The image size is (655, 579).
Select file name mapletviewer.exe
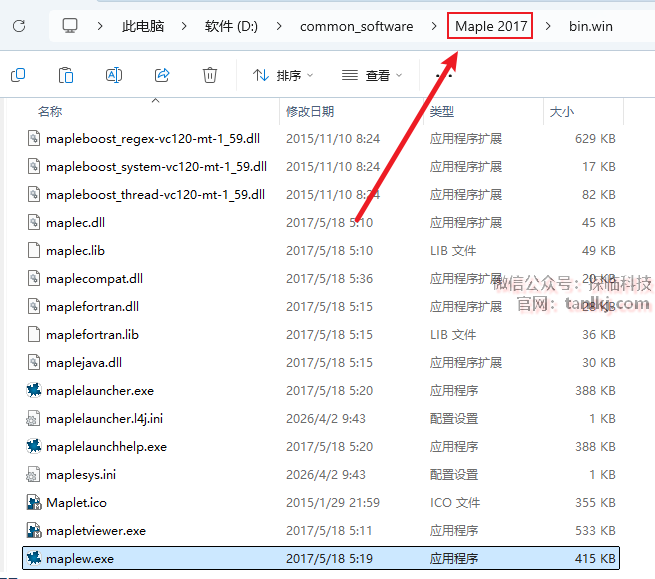96,531
